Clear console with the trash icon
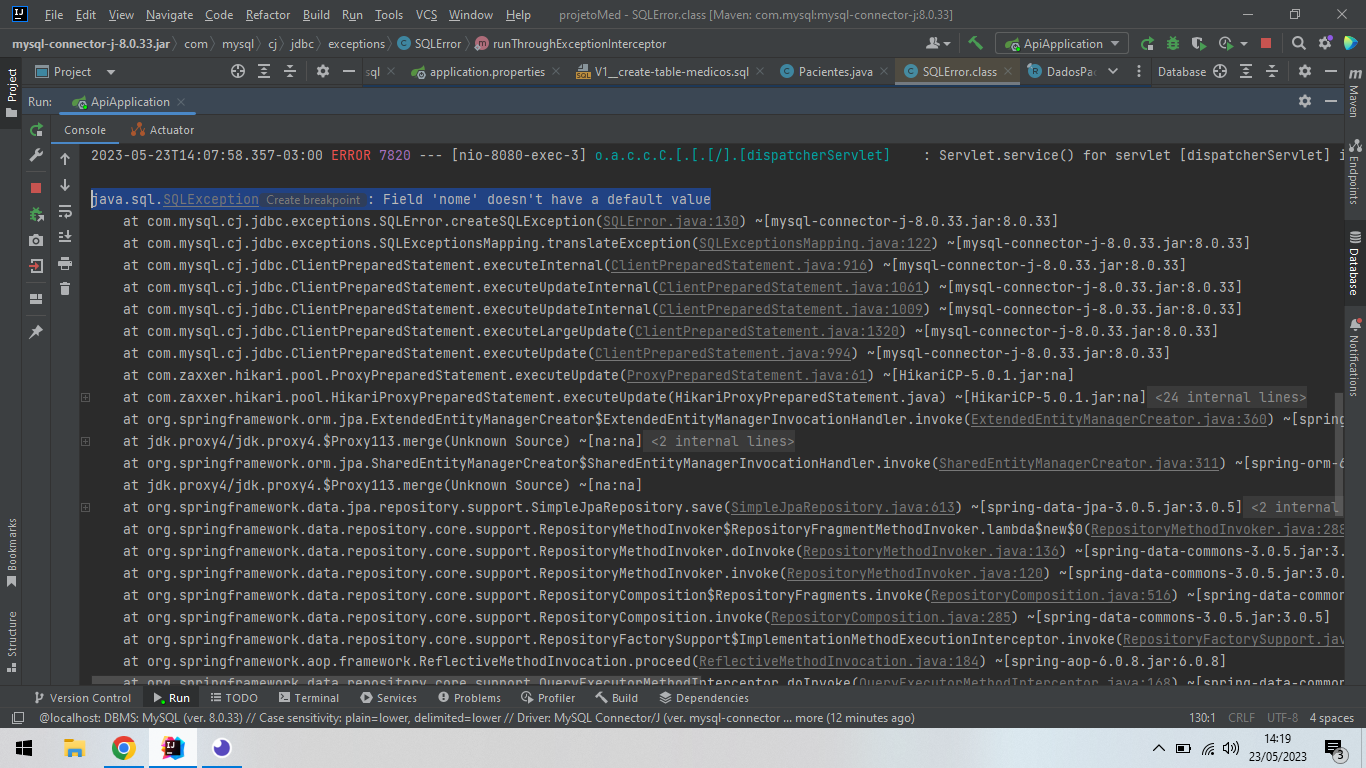1366x768 pixels. [65, 289]
